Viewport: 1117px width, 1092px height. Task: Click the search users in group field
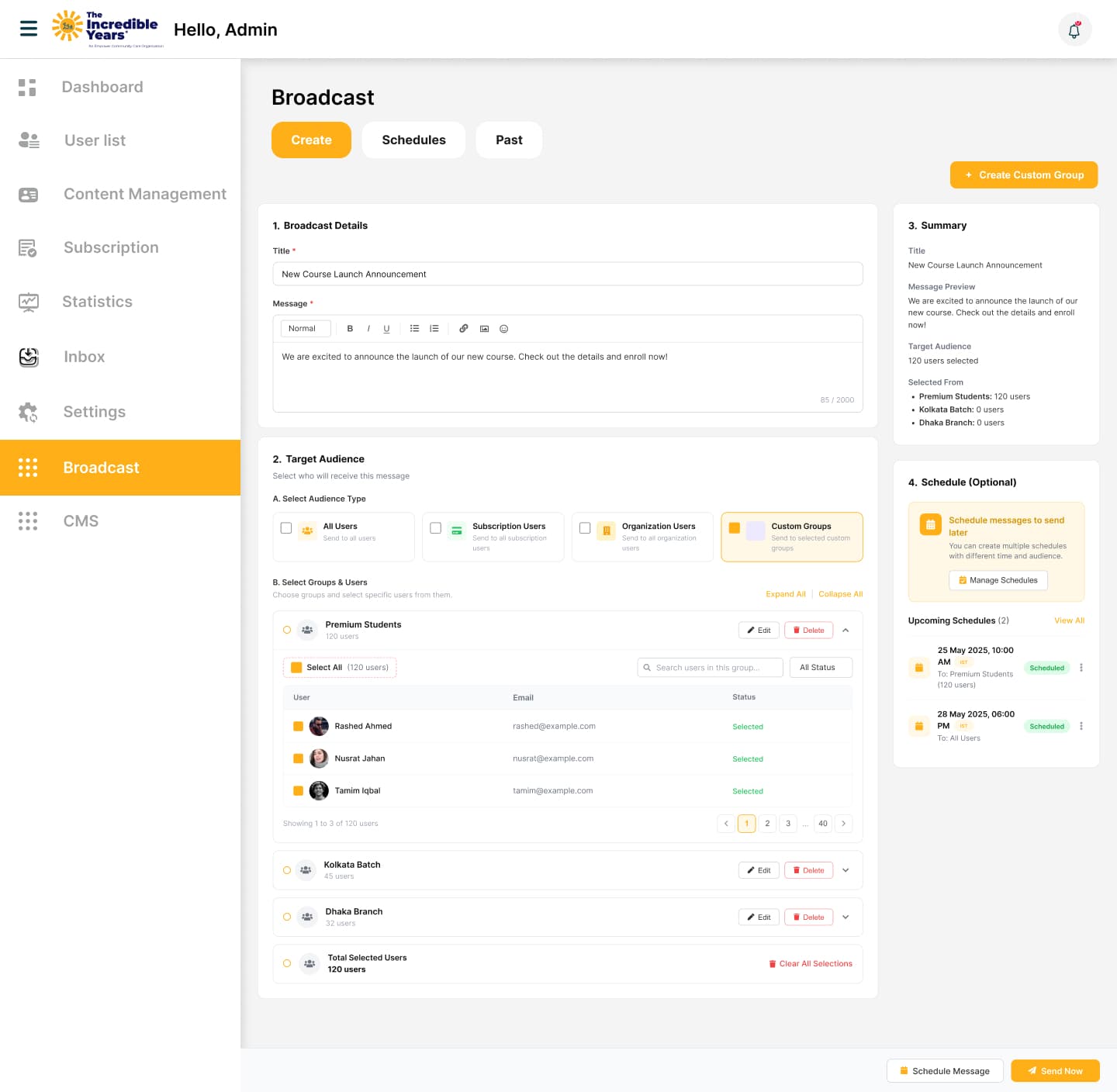pos(710,668)
